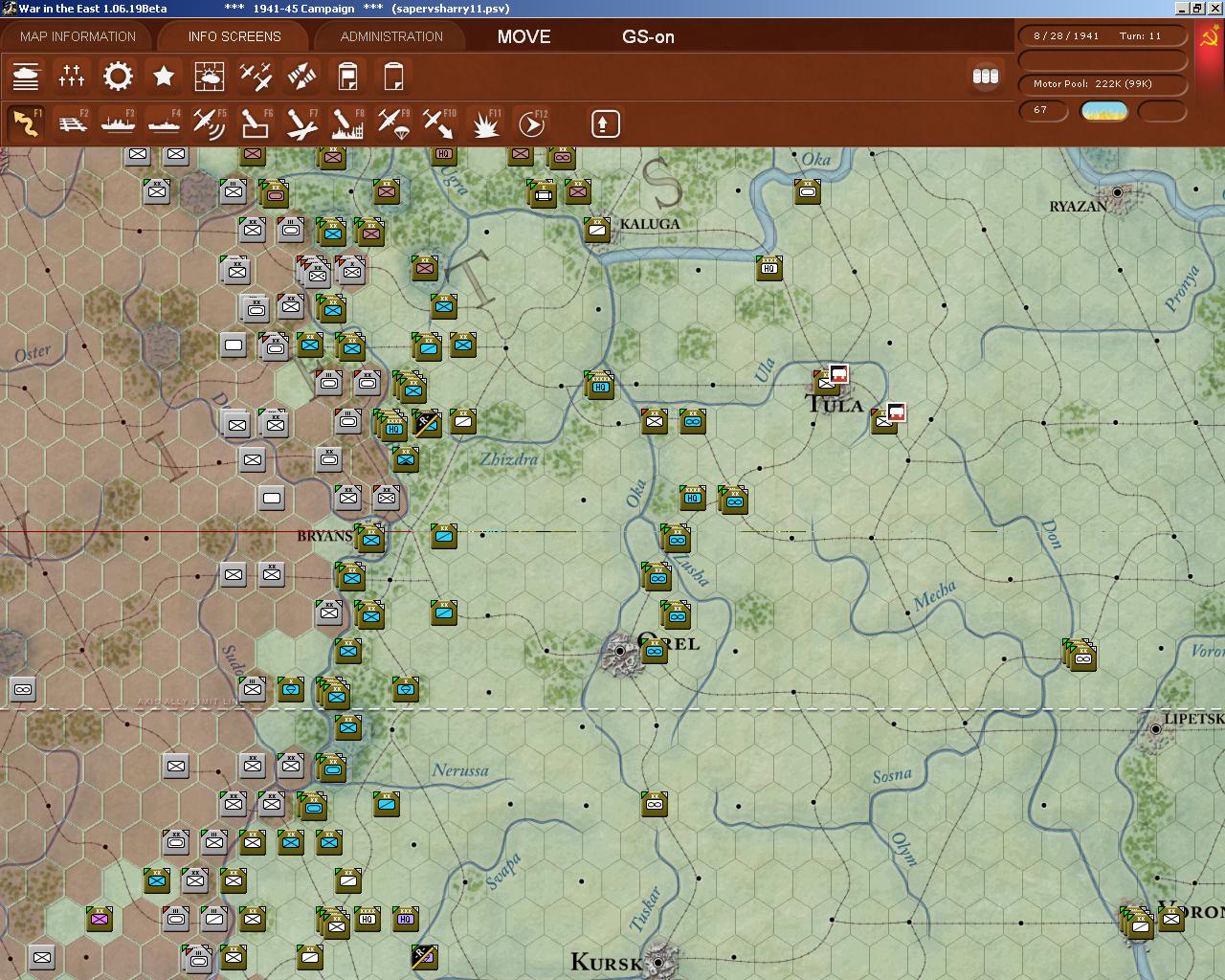Click the Ryazan city marker
1225x980 pixels.
[x=1117, y=192]
